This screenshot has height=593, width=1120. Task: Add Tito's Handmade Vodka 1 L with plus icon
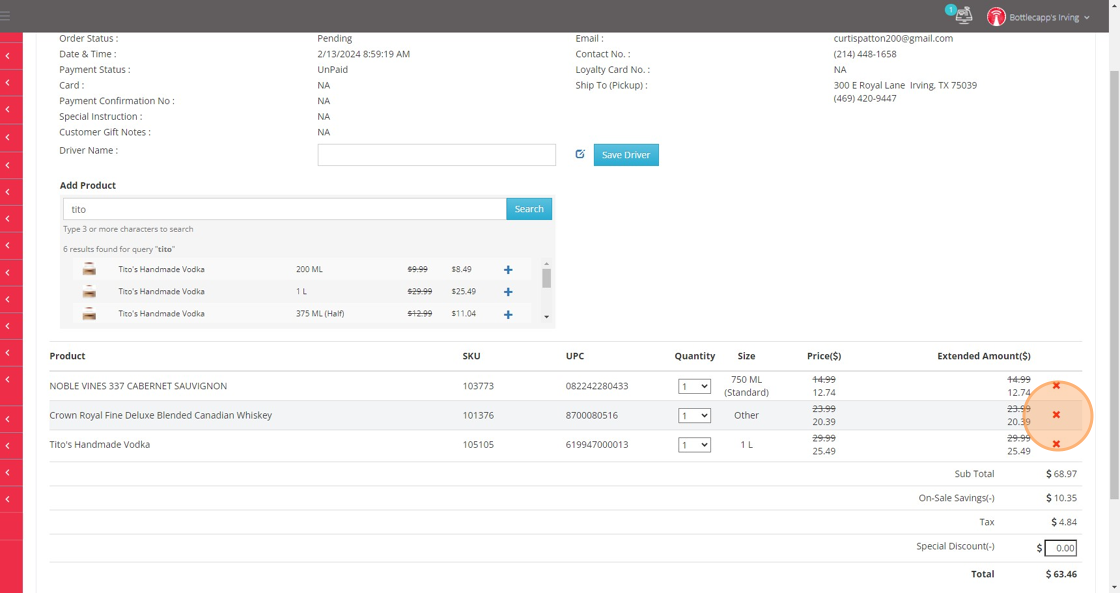pyautogui.click(x=508, y=292)
